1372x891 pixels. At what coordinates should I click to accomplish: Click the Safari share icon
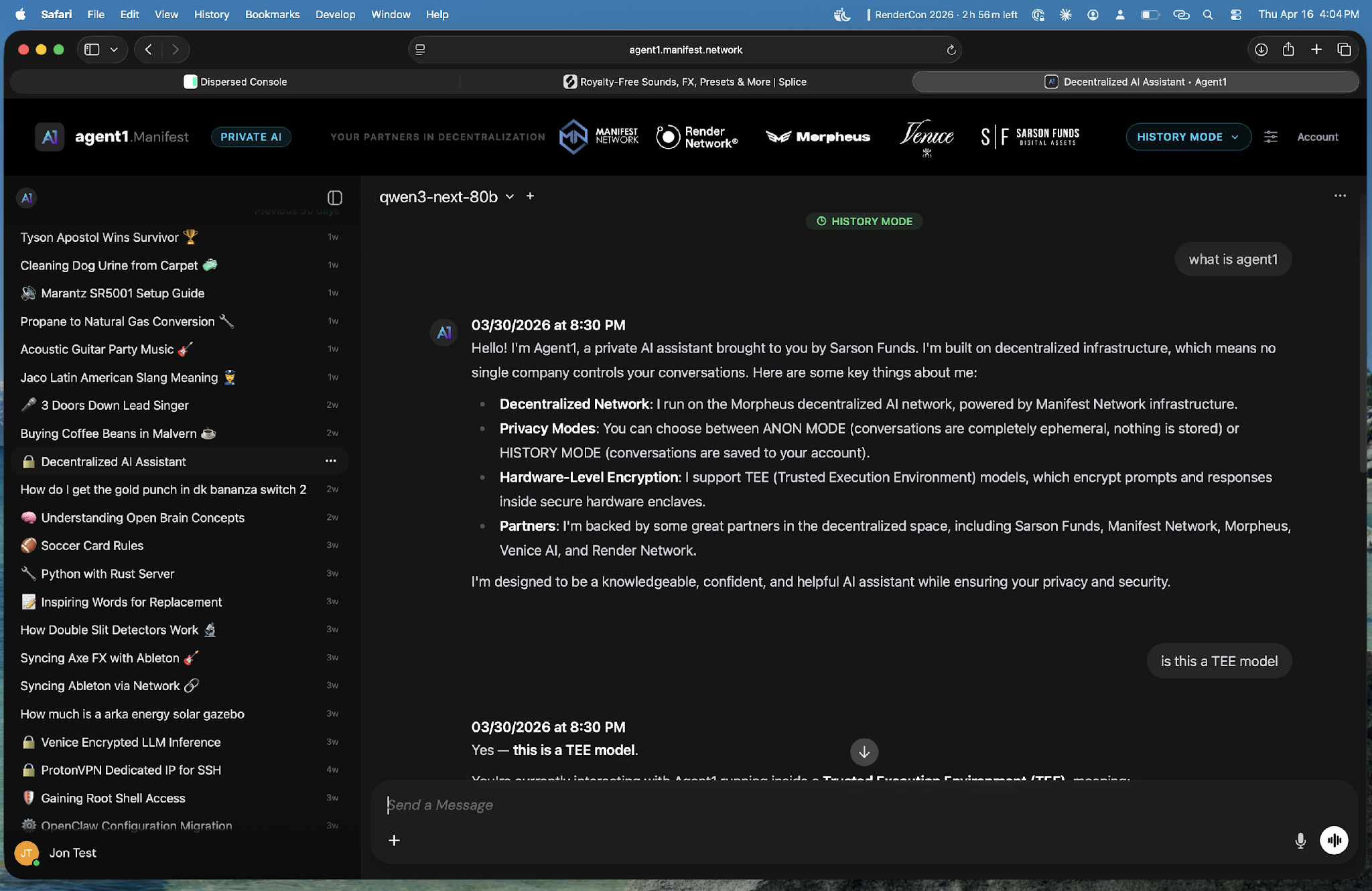tap(1288, 50)
